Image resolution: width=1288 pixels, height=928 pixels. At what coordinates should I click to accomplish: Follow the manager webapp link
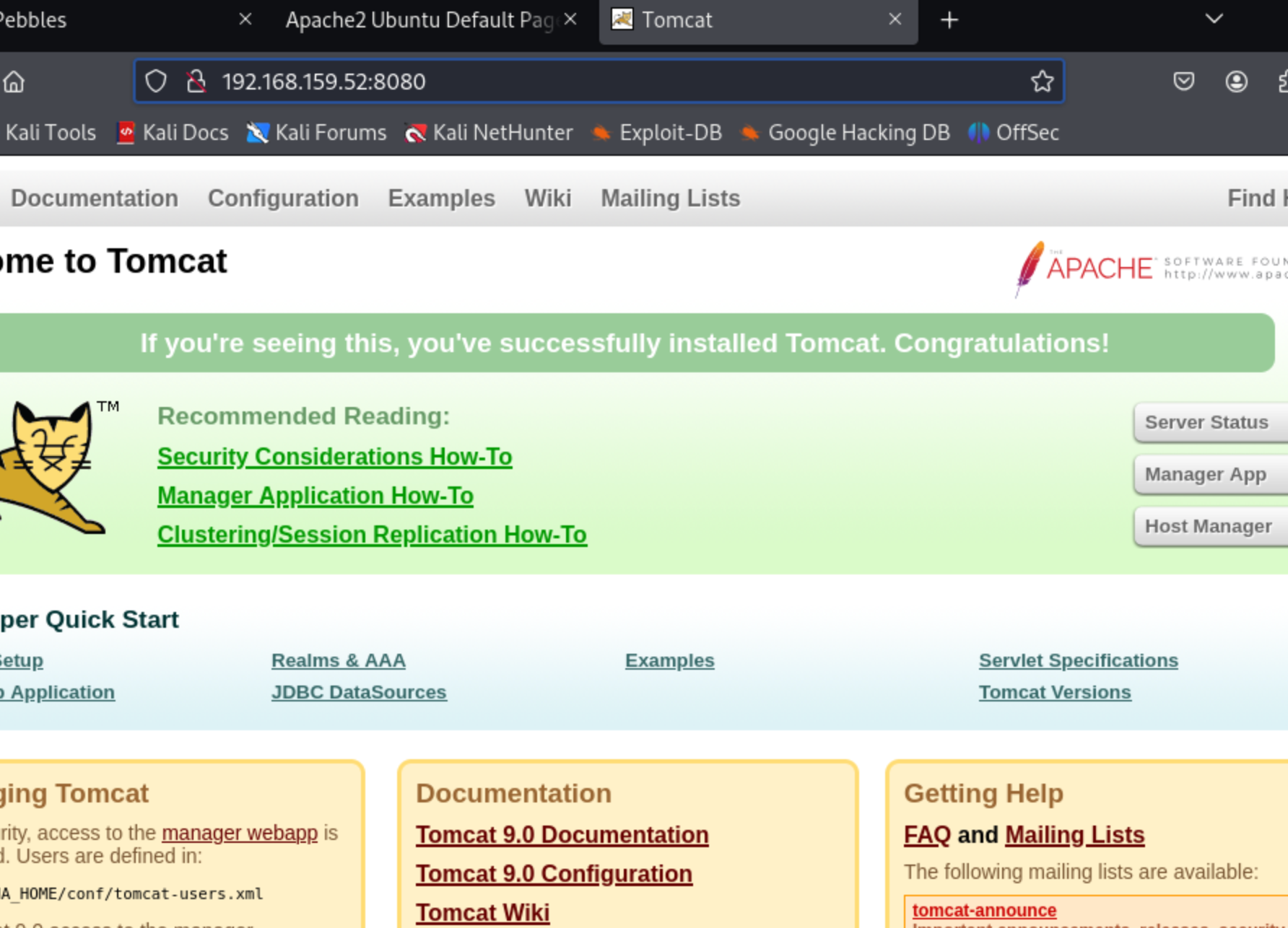pos(240,833)
